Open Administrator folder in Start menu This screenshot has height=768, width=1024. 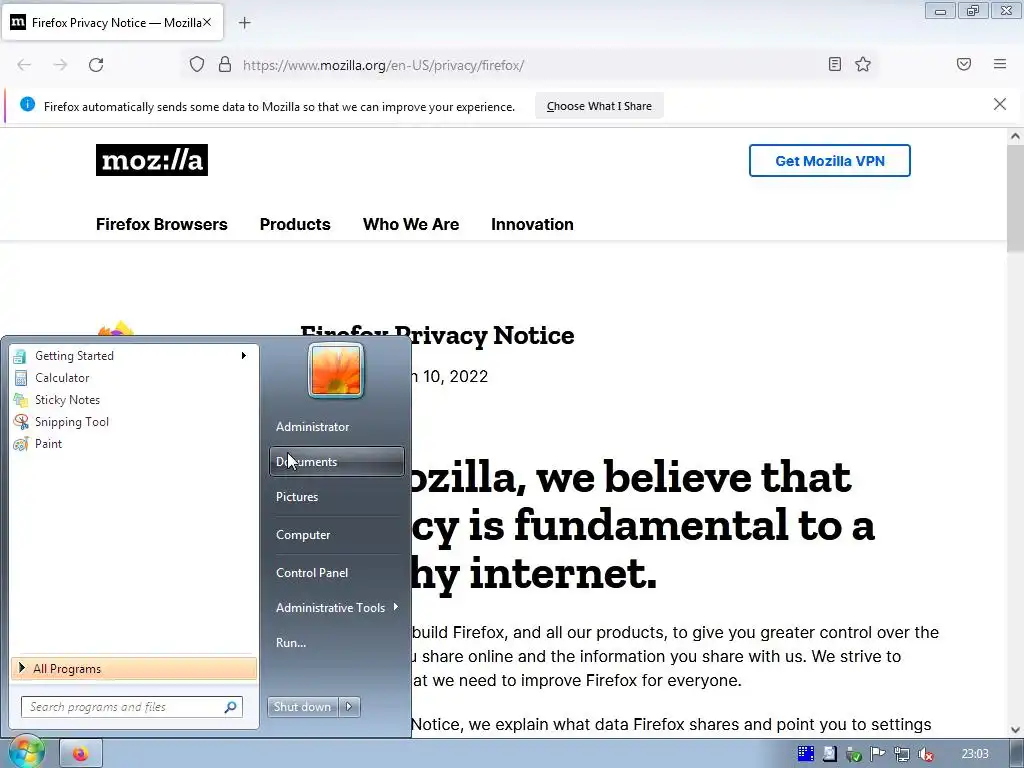click(x=337, y=426)
